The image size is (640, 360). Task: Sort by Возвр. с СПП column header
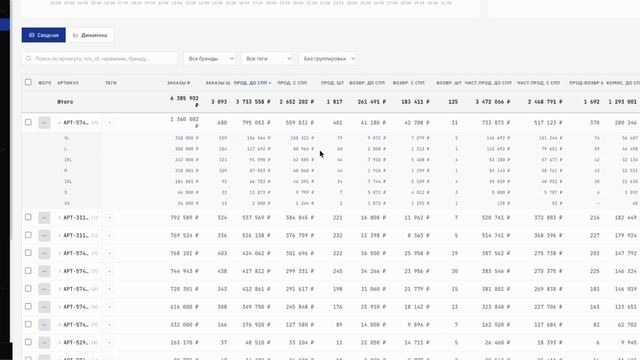[409, 83]
